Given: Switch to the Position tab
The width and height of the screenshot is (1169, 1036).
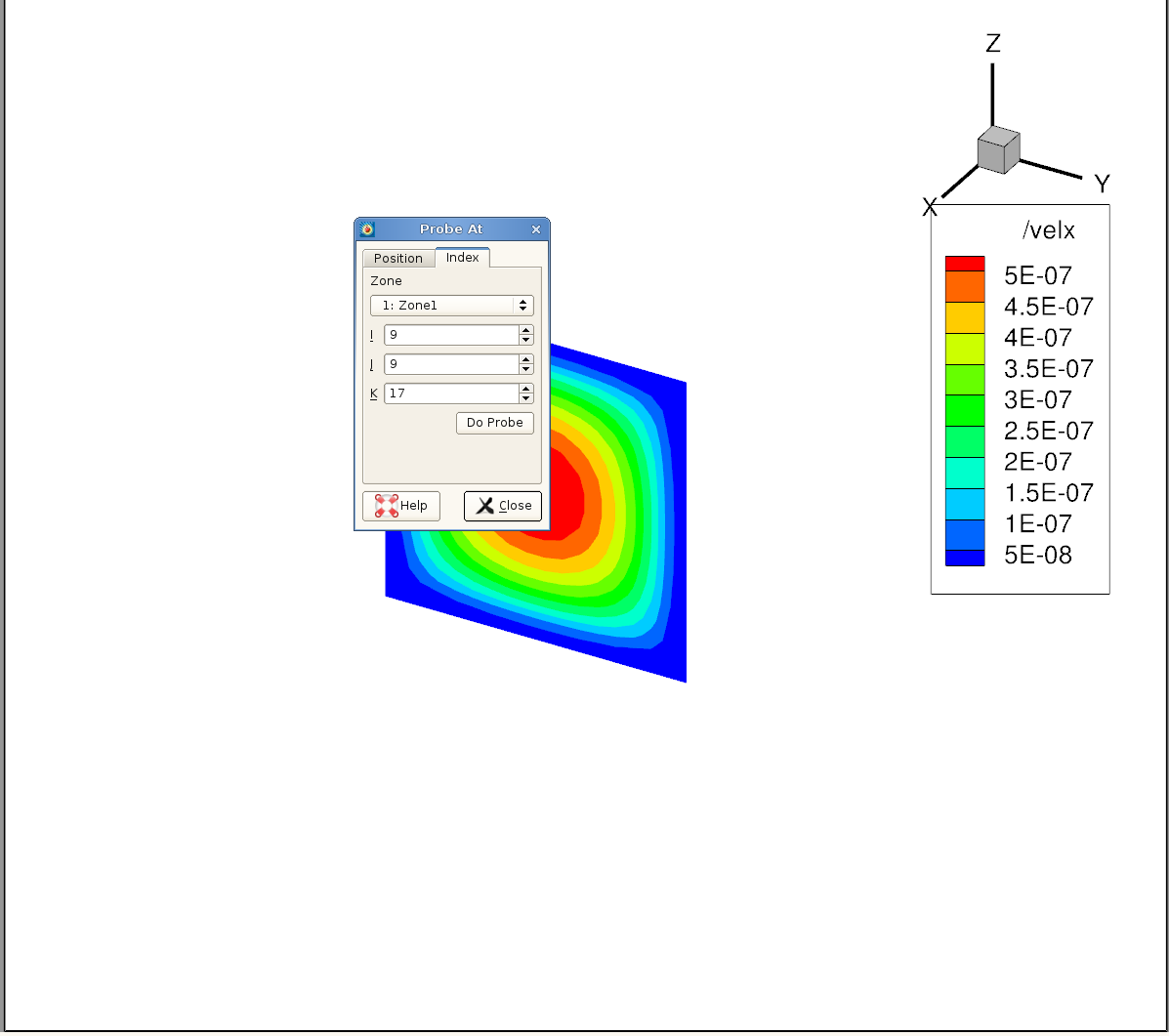Looking at the screenshot, I should point(398,259).
